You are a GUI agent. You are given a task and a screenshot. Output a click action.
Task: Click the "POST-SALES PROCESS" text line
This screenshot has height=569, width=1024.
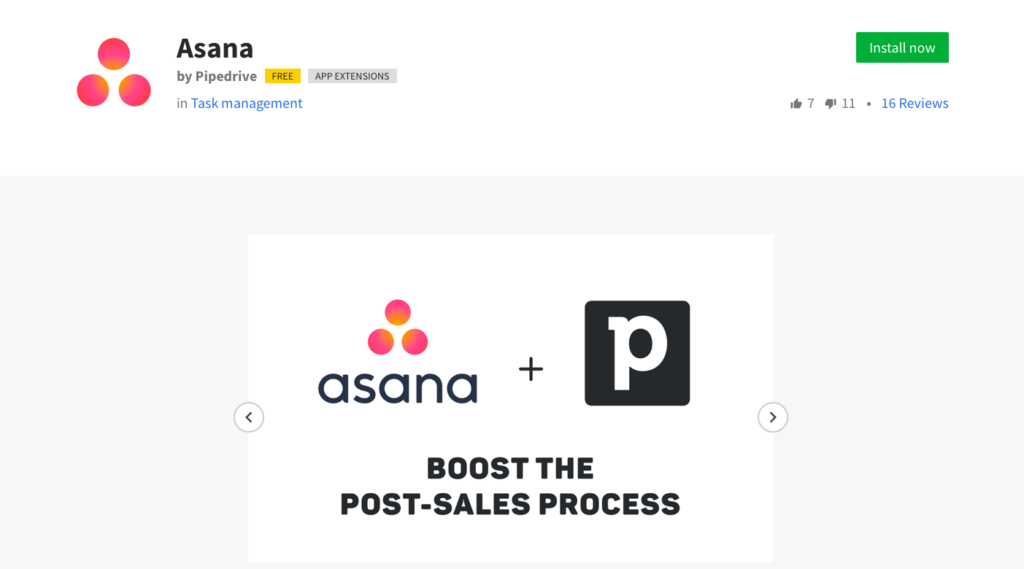point(510,503)
